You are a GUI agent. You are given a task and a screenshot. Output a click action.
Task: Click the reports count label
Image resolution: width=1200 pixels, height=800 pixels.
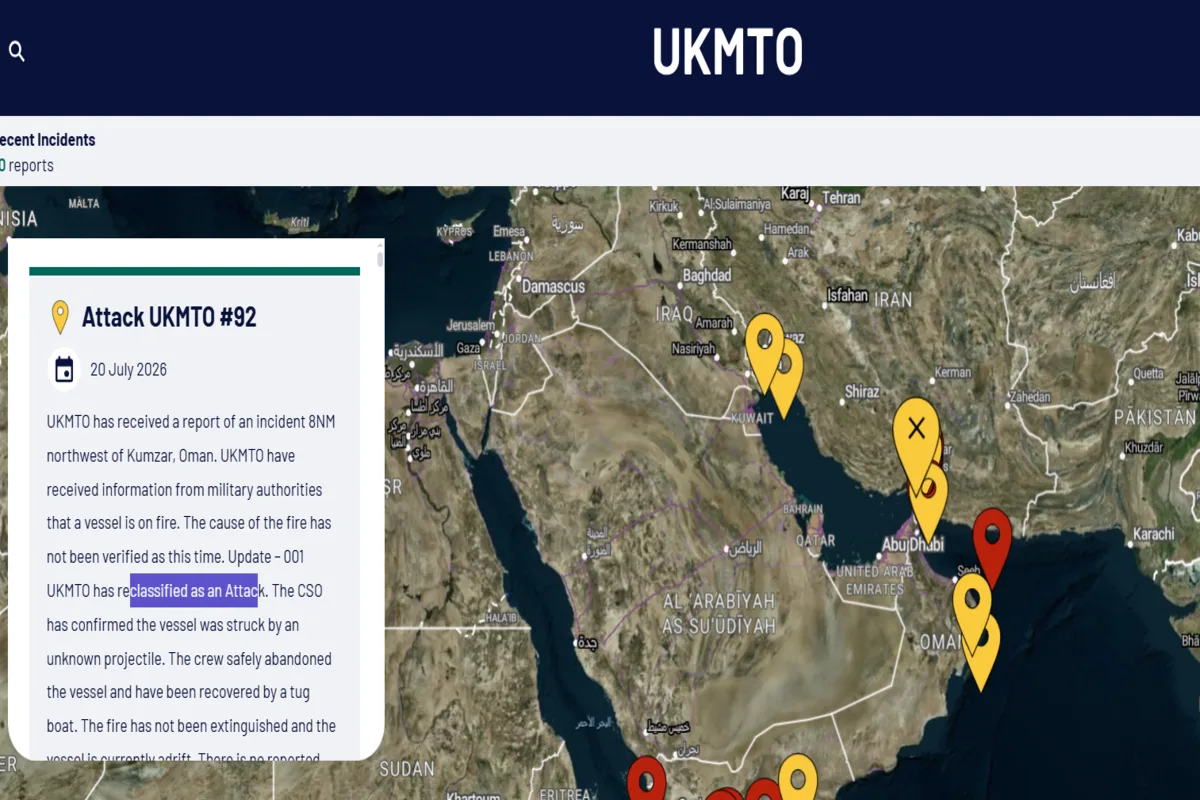pyautogui.click(x=27, y=166)
